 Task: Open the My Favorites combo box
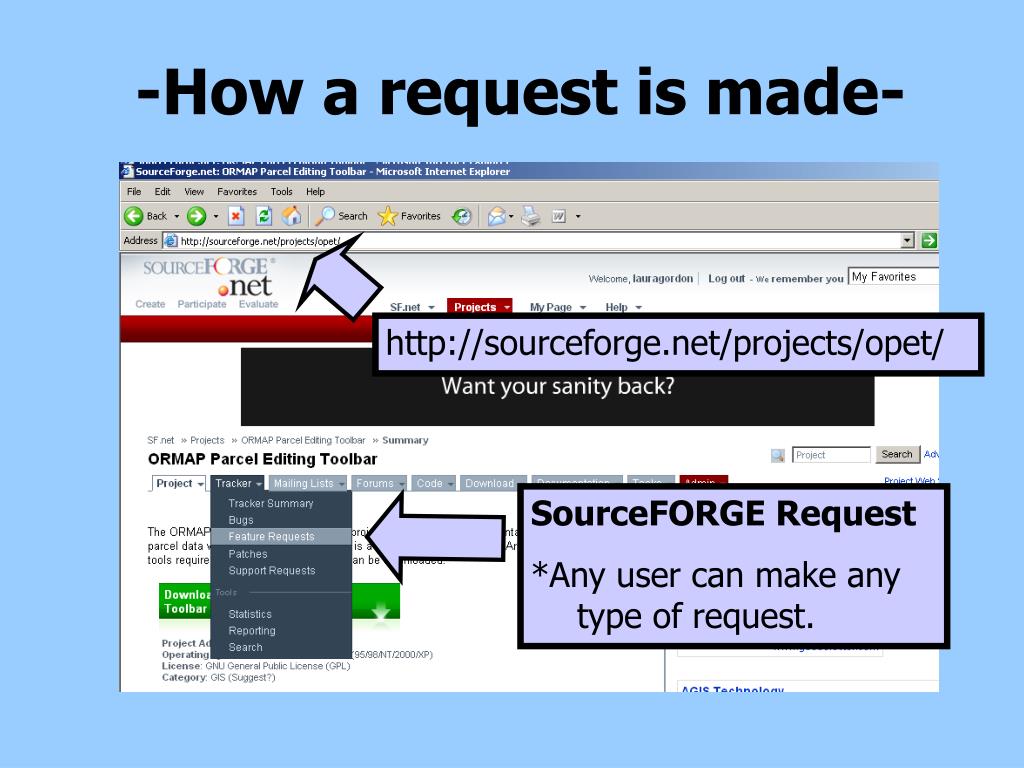click(893, 277)
